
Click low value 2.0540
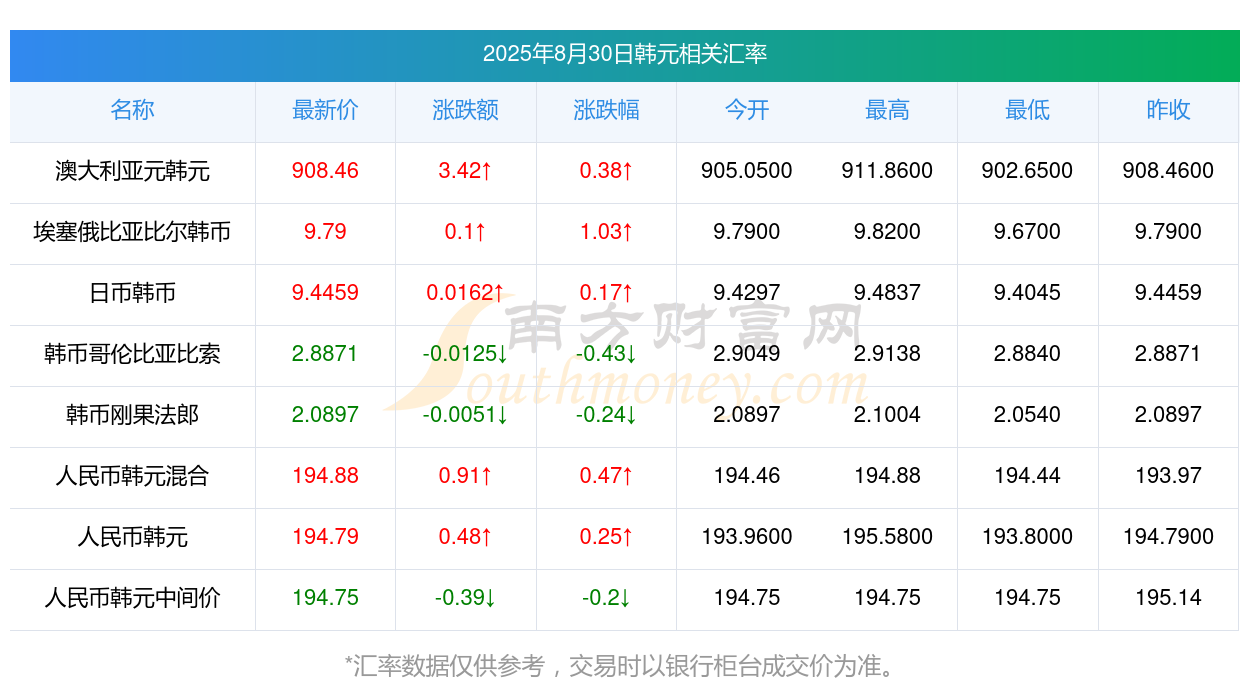click(x=1028, y=415)
